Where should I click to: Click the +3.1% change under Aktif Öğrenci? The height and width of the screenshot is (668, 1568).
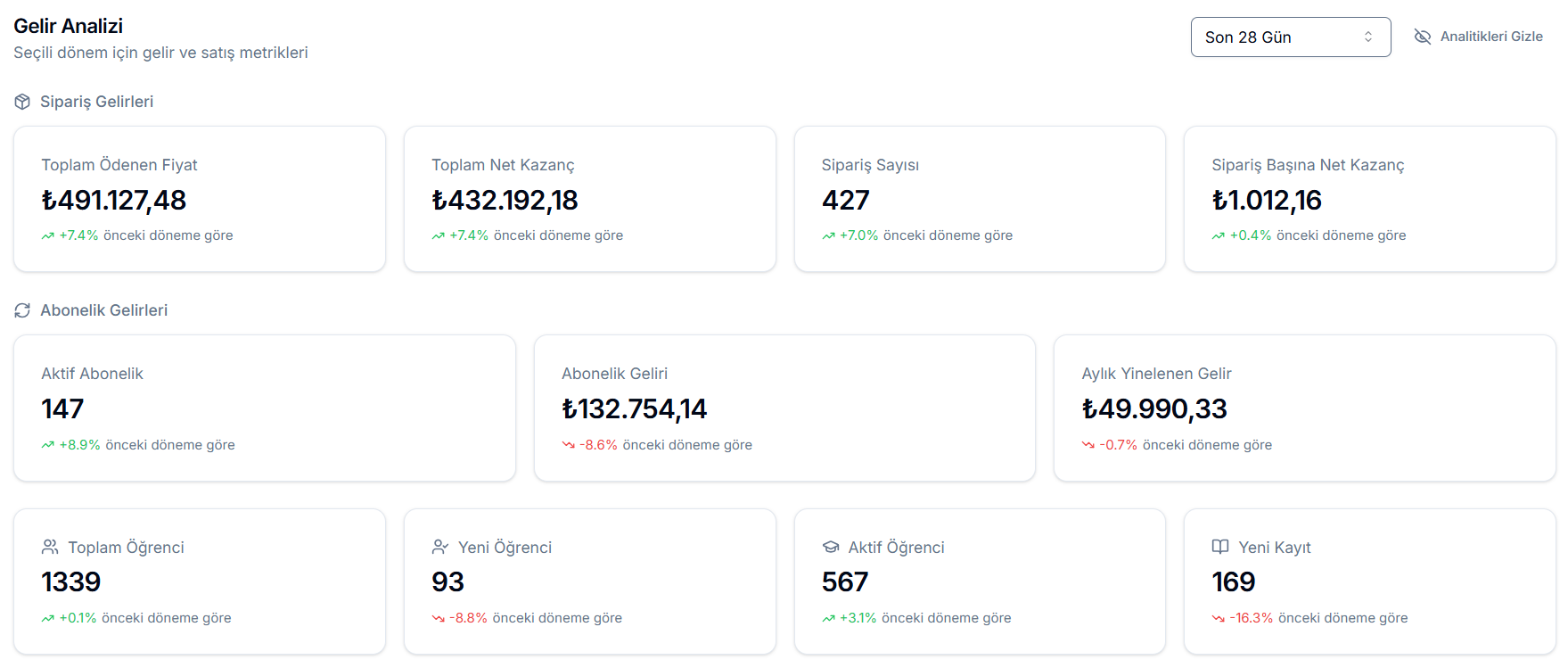pos(858,618)
